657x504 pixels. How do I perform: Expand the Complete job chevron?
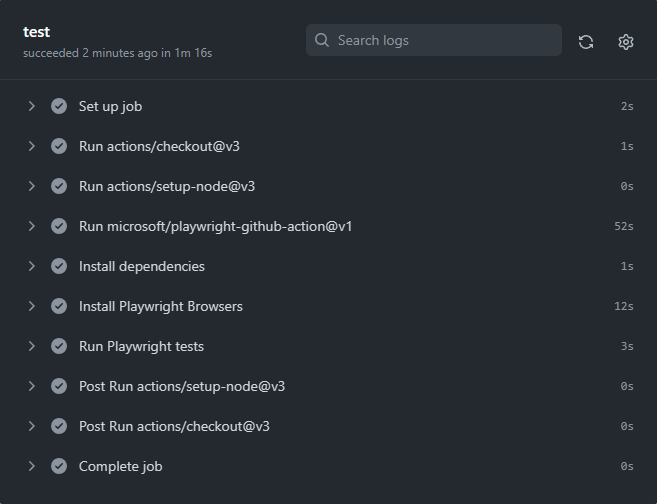click(31, 466)
